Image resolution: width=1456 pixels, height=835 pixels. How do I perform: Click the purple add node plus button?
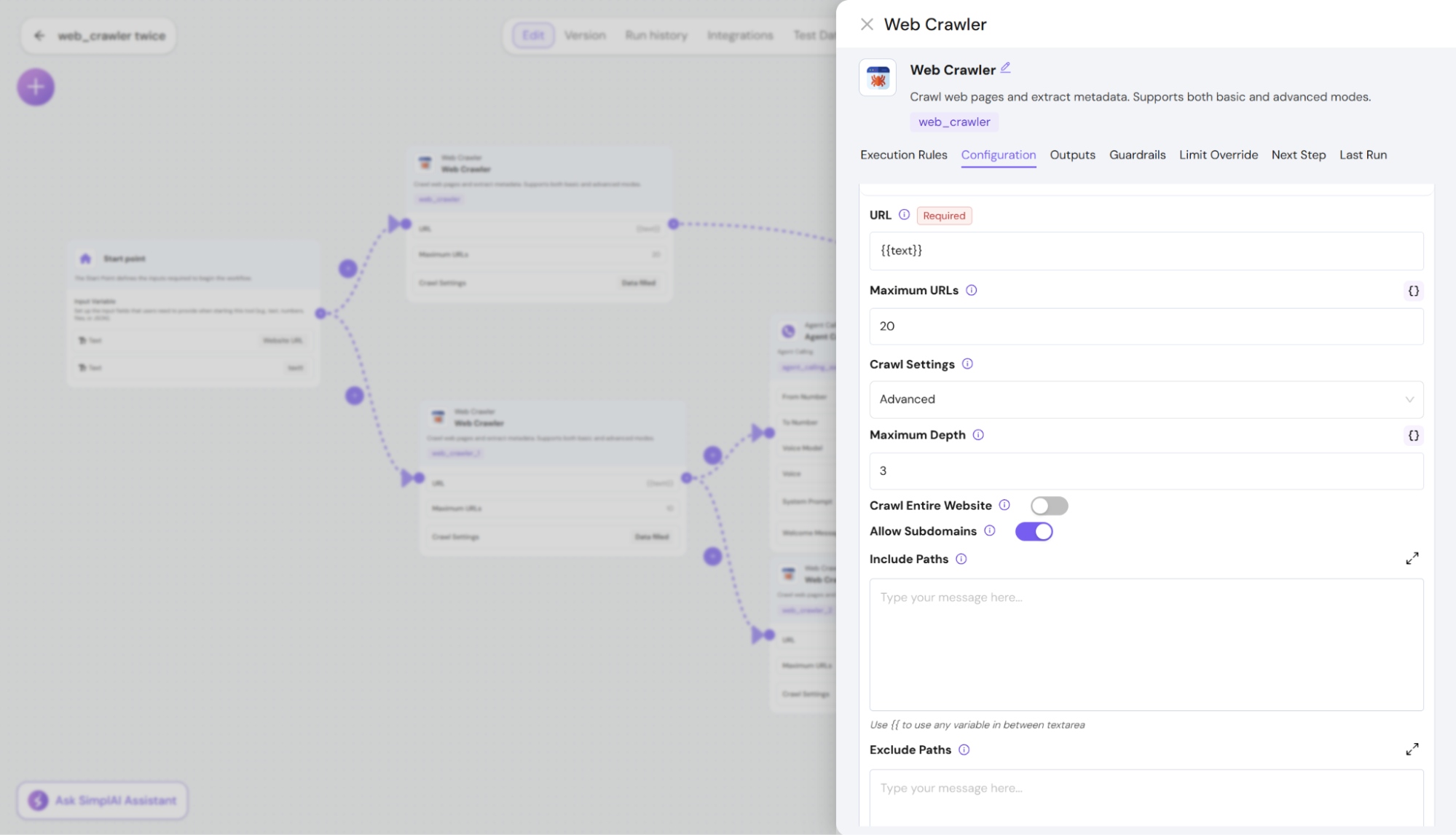[x=36, y=87]
